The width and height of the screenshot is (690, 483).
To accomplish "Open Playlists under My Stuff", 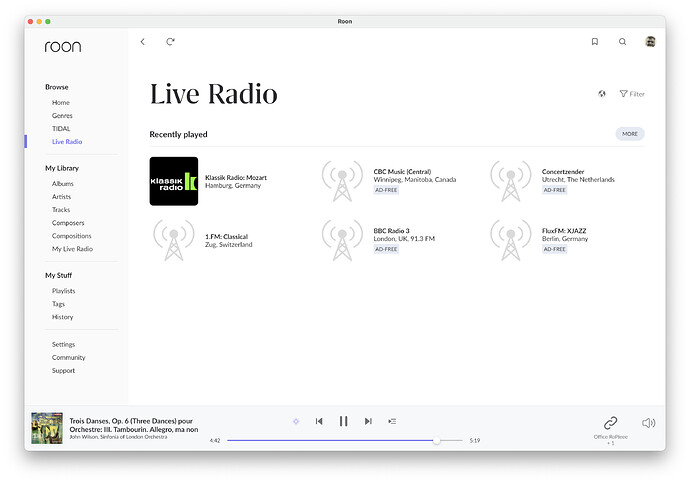I will [x=63, y=291].
